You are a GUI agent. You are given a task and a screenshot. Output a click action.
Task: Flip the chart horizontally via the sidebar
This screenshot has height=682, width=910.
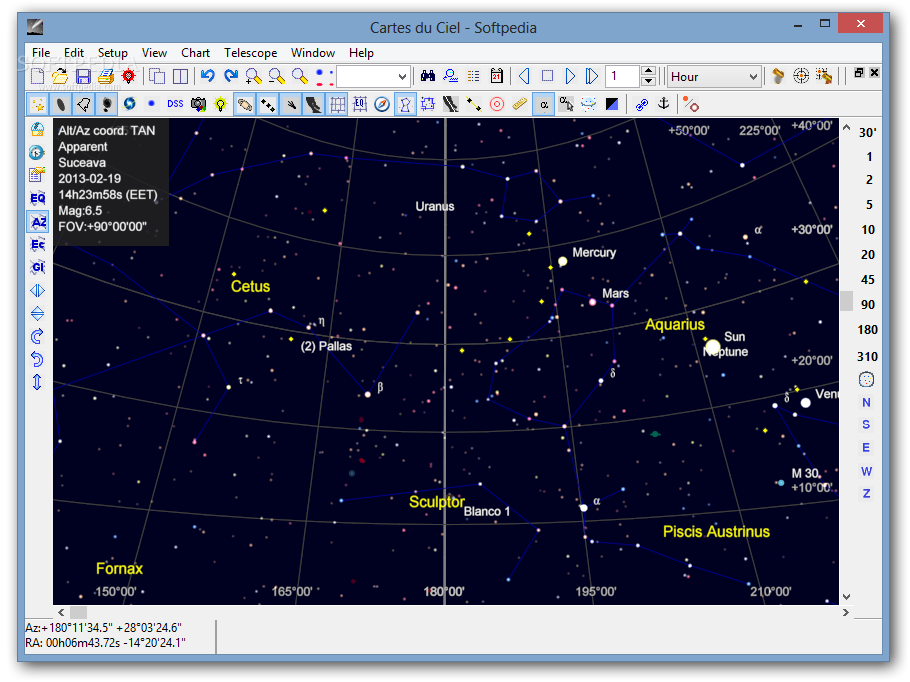click(37, 291)
